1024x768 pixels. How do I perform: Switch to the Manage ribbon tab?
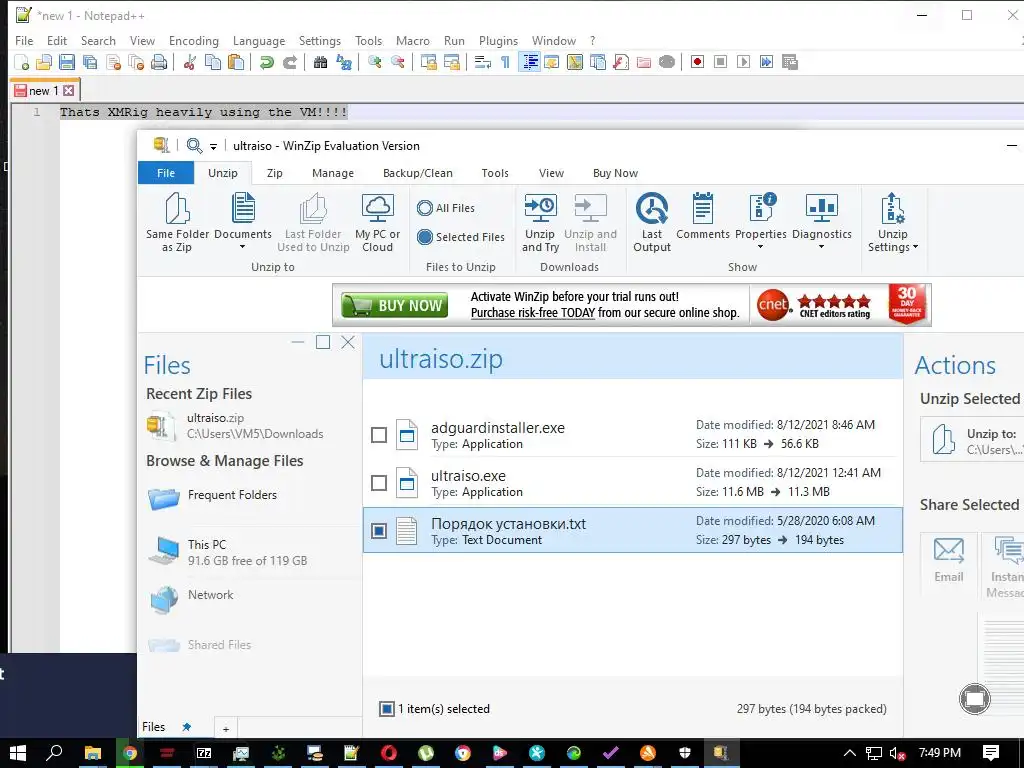332,173
